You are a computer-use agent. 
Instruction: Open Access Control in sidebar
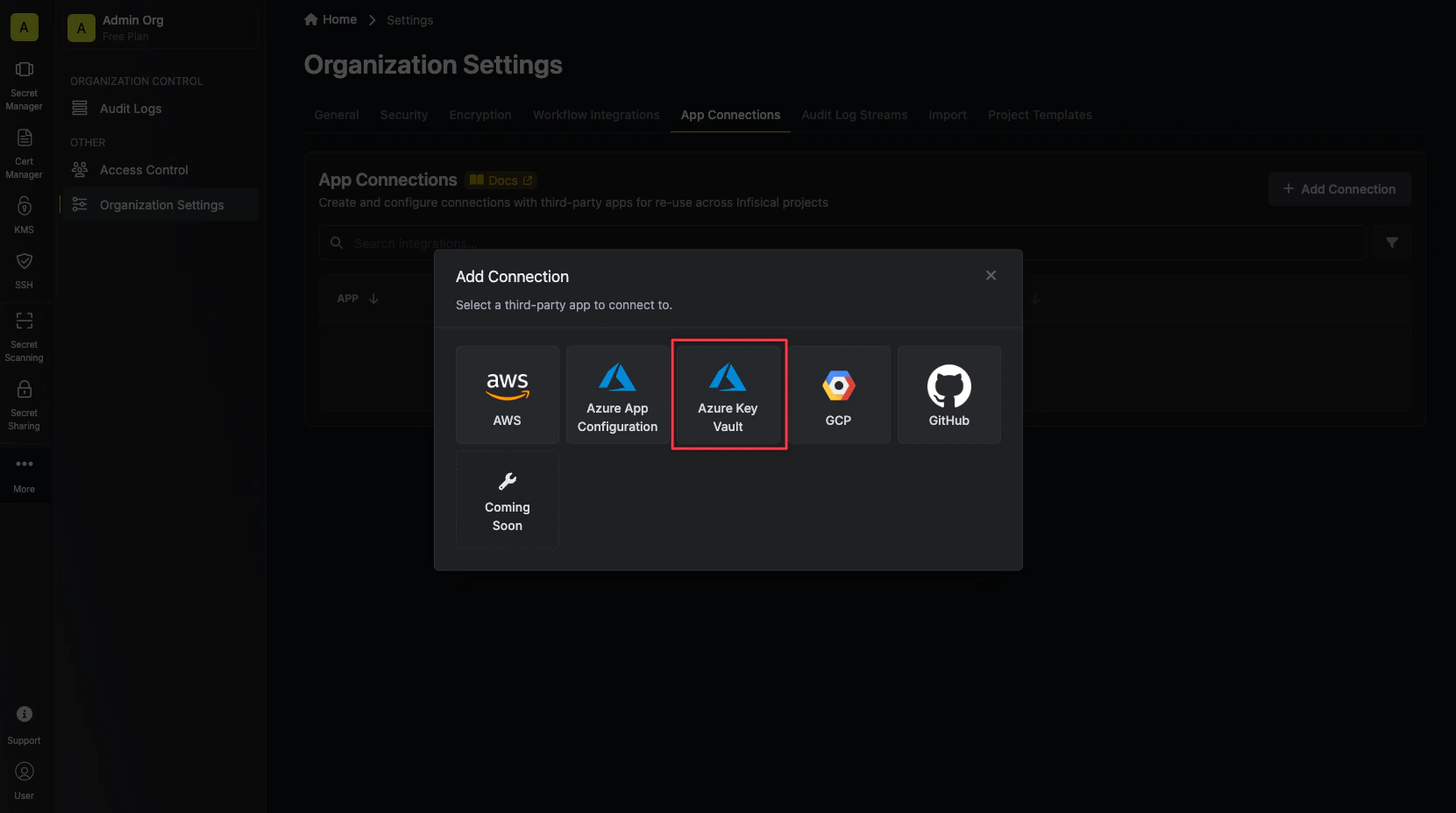161,170
